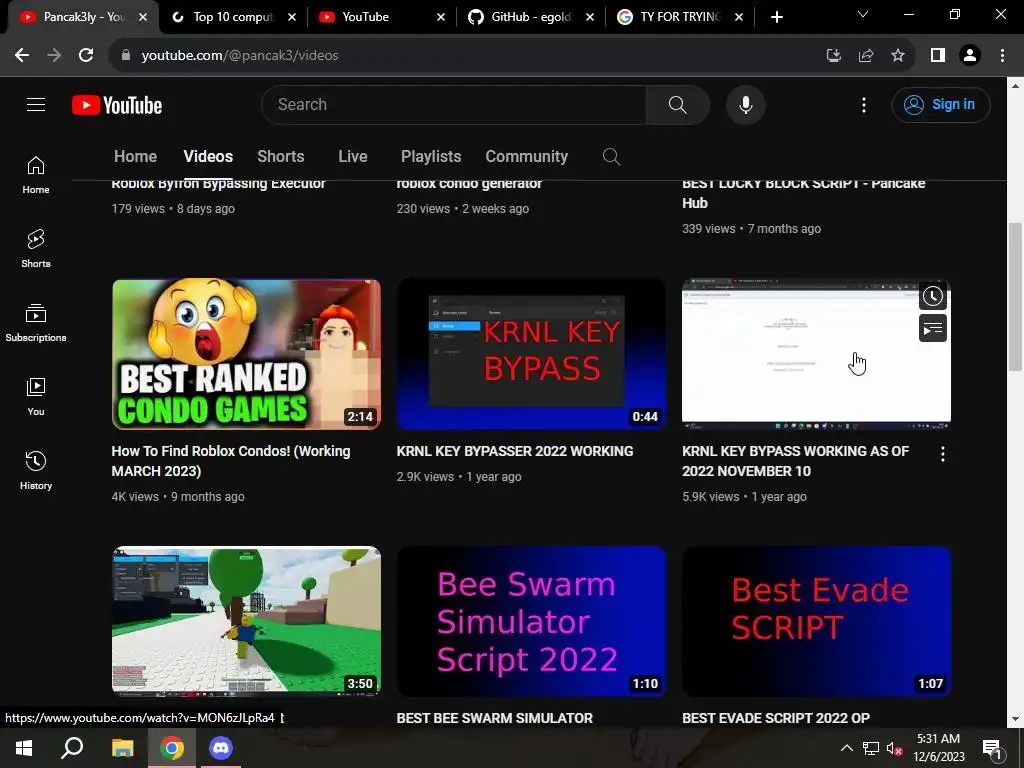Focus the YouTube Search field
The image size is (1024, 768).
click(x=454, y=104)
